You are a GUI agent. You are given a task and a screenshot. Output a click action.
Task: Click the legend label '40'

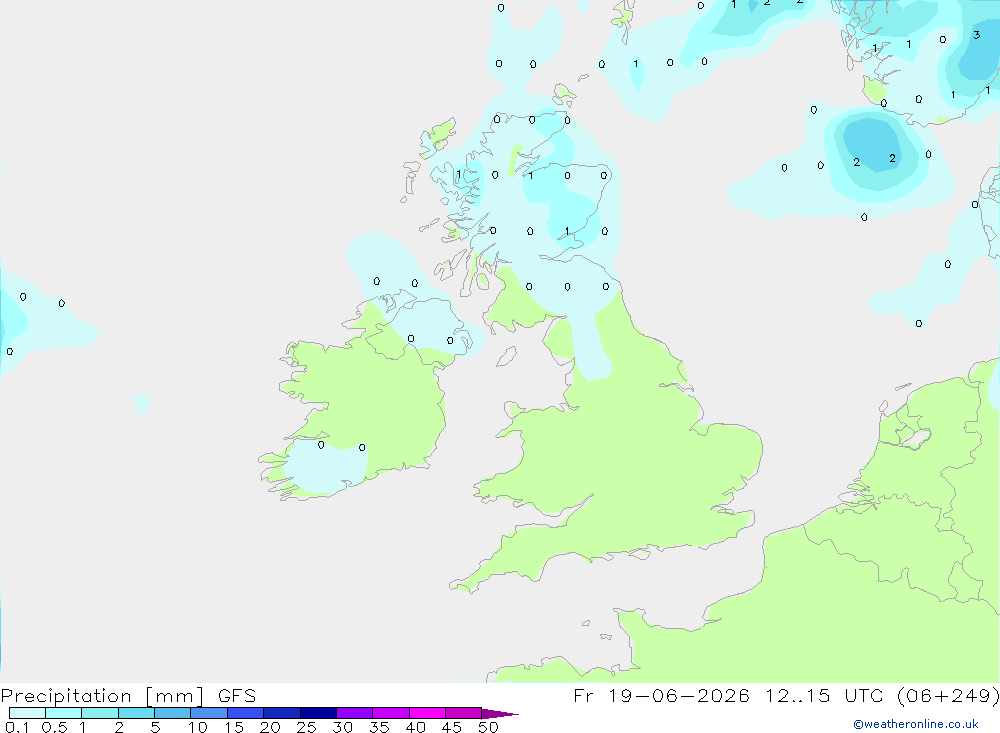point(415,727)
